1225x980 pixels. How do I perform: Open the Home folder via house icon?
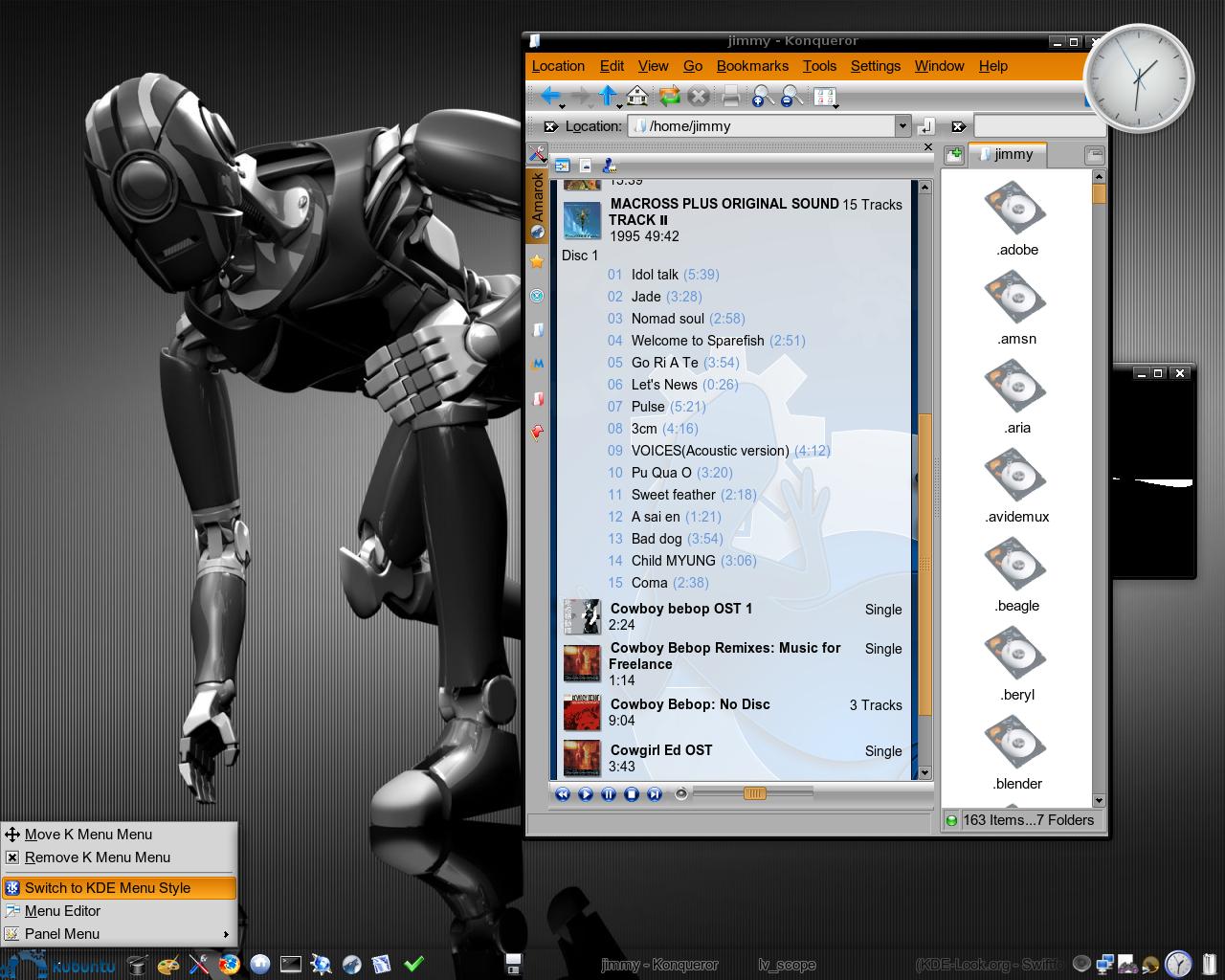pos(637,96)
